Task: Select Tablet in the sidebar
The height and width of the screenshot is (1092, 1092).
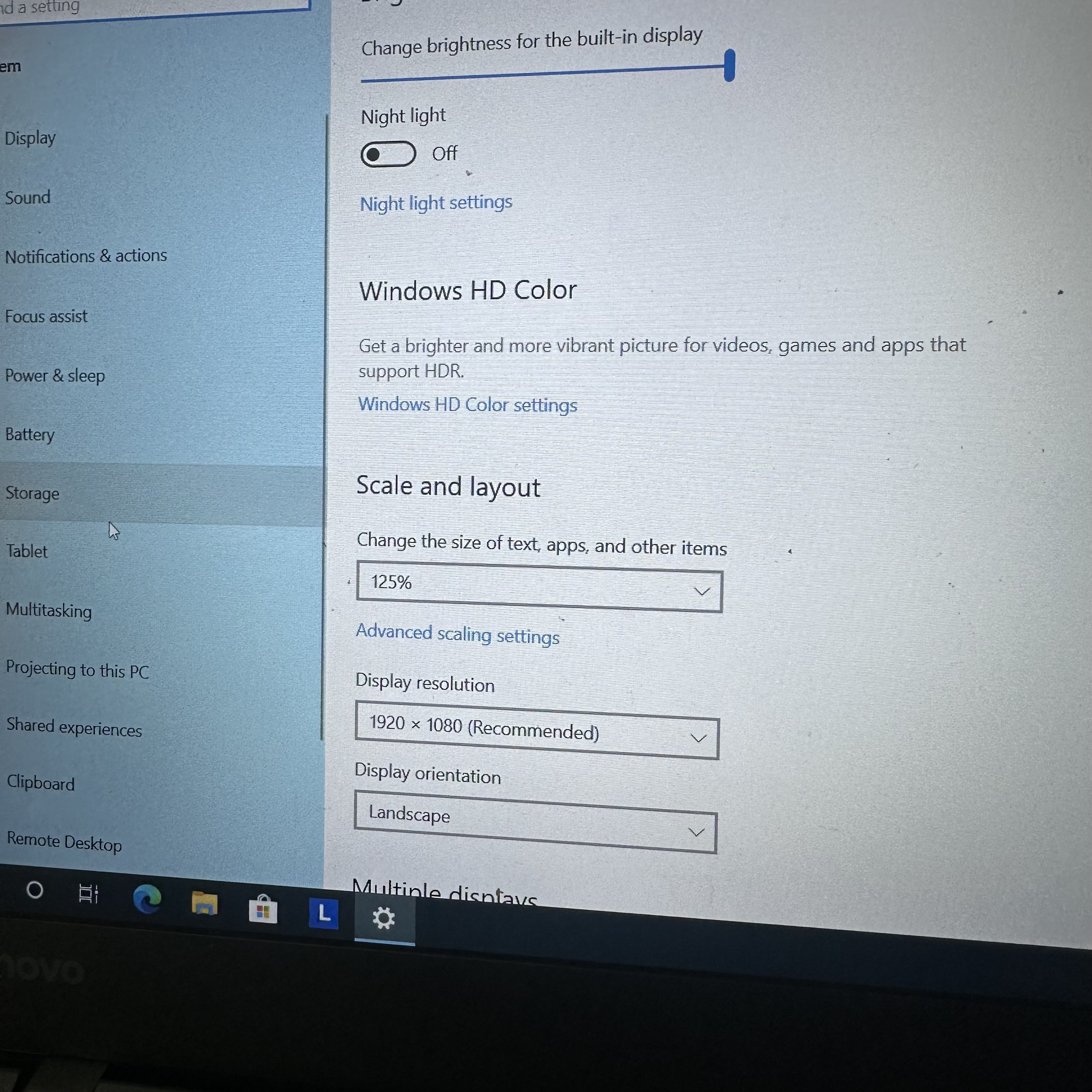Action: 27,551
